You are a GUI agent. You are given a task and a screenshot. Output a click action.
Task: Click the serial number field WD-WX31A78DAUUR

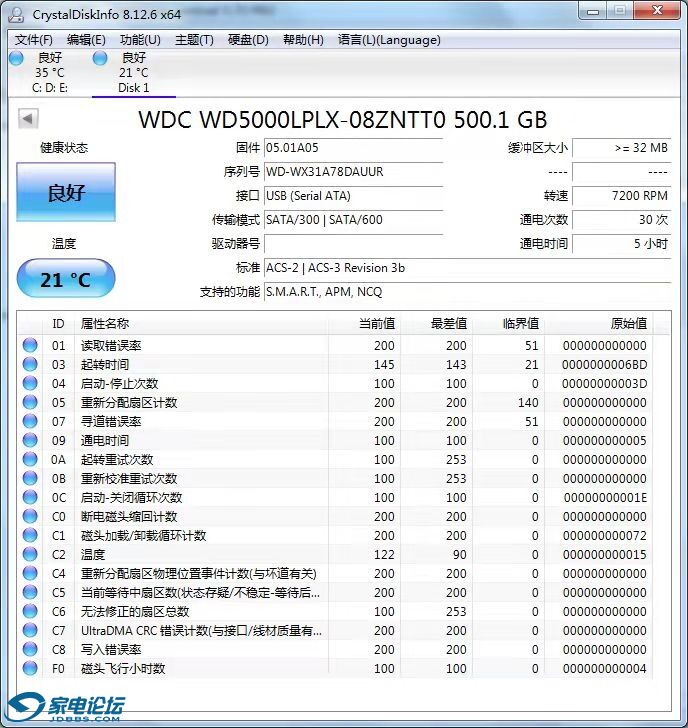[x=353, y=172]
